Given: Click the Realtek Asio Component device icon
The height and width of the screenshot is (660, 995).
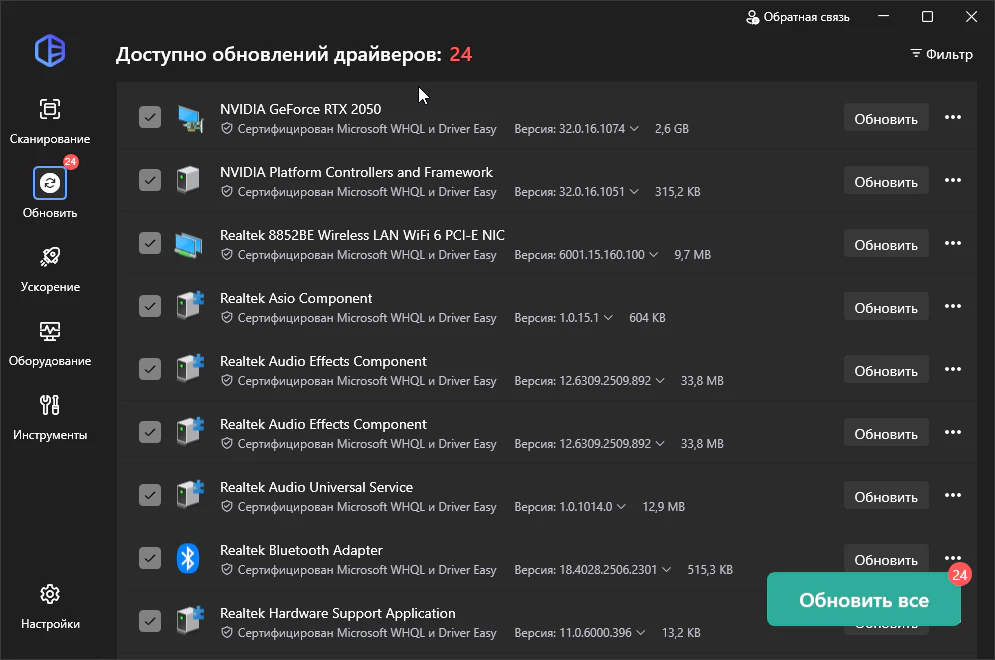Looking at the screenshot, I should 190,306.
